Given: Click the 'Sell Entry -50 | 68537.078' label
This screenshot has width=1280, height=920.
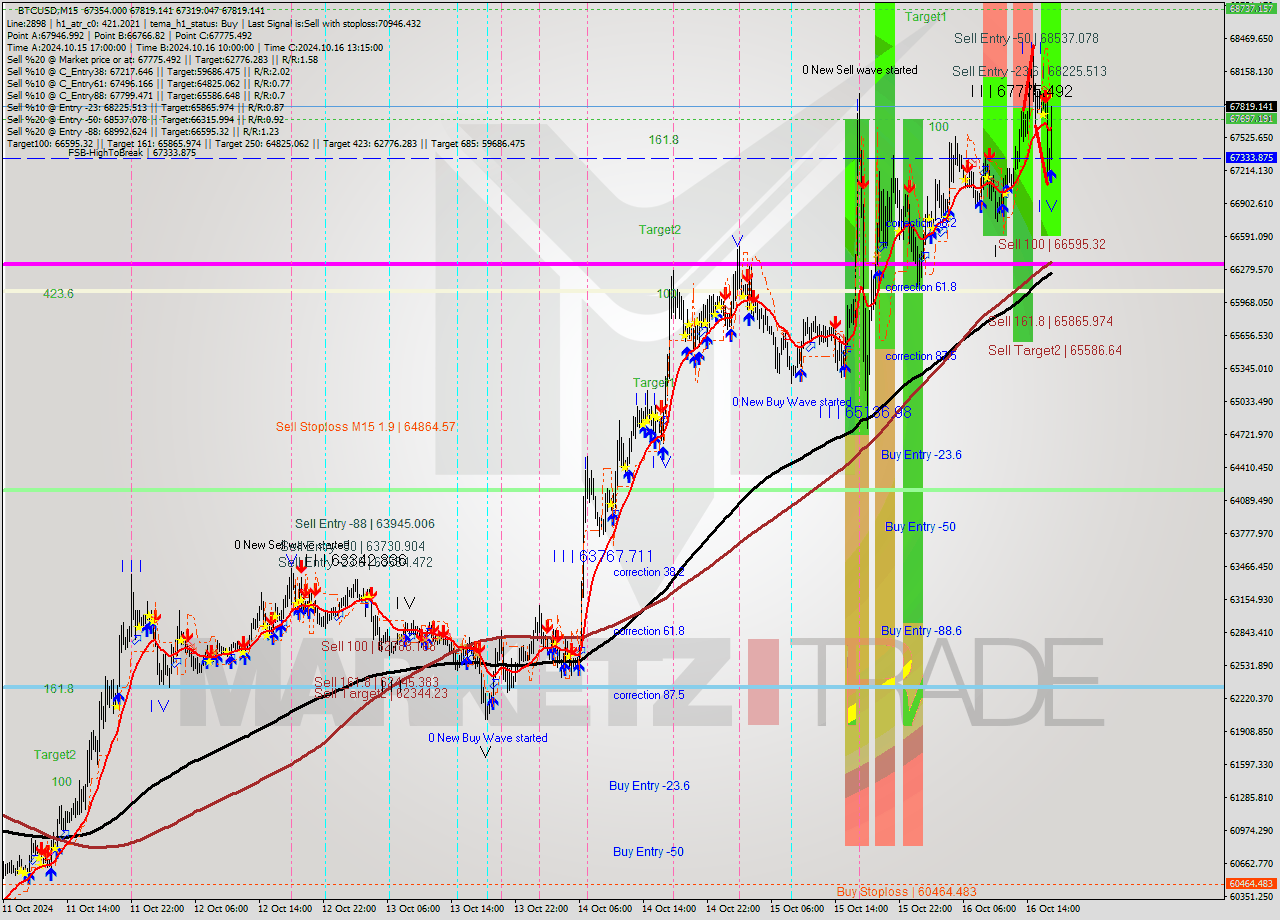Looking at the screenshot, I should 1026,38.
